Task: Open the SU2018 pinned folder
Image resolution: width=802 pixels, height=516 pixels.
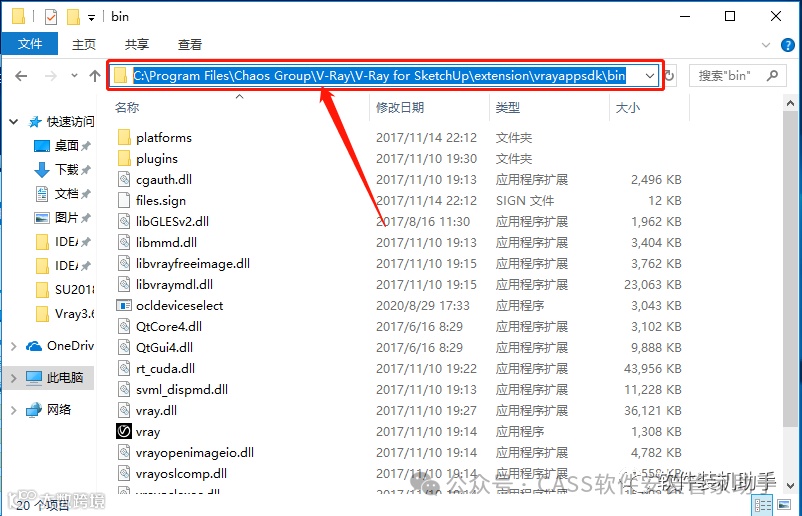Action: pos(66,290)
